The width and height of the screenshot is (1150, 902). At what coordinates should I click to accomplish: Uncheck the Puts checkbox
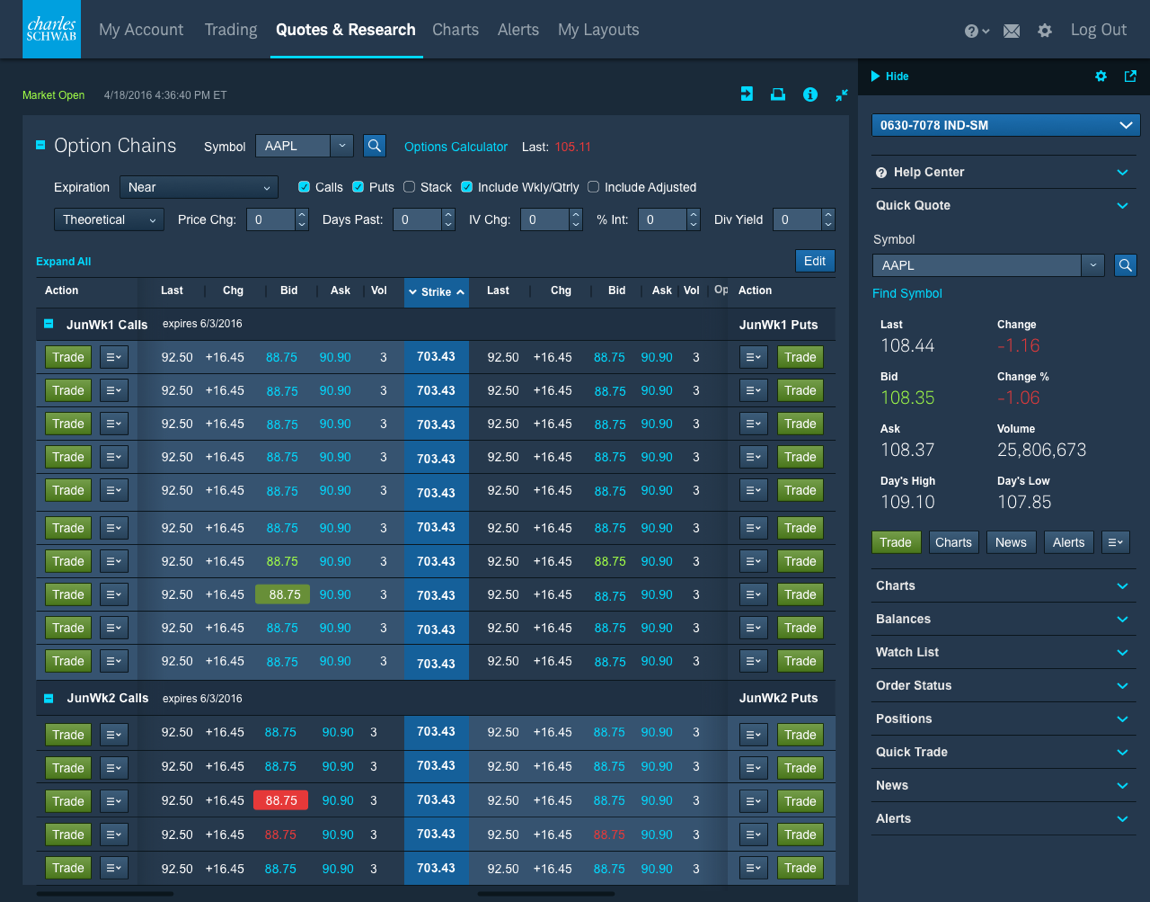358,187
